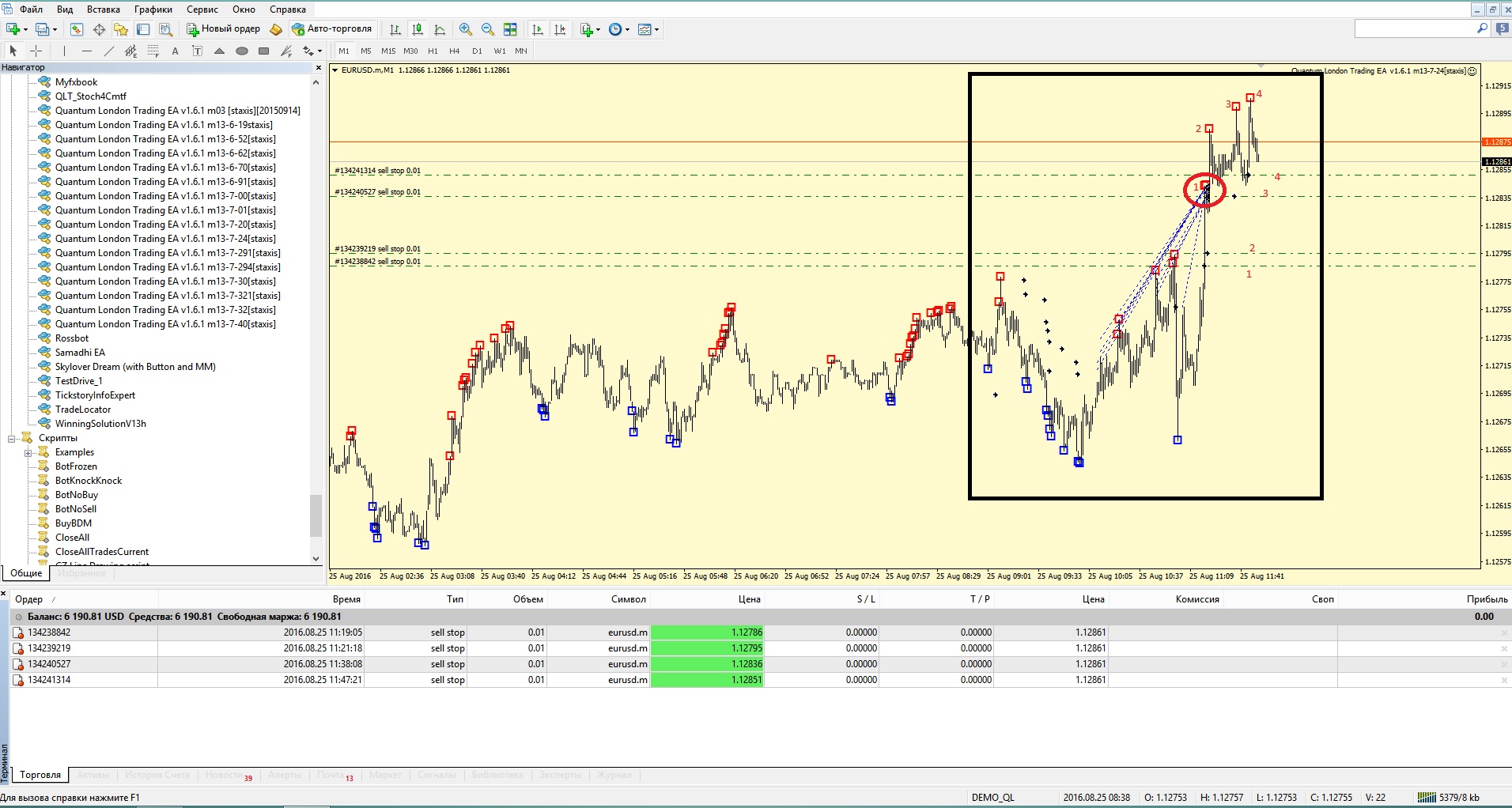1512x808 pixels.
Task: Click the tile windows icon
Action: [510, 29]
